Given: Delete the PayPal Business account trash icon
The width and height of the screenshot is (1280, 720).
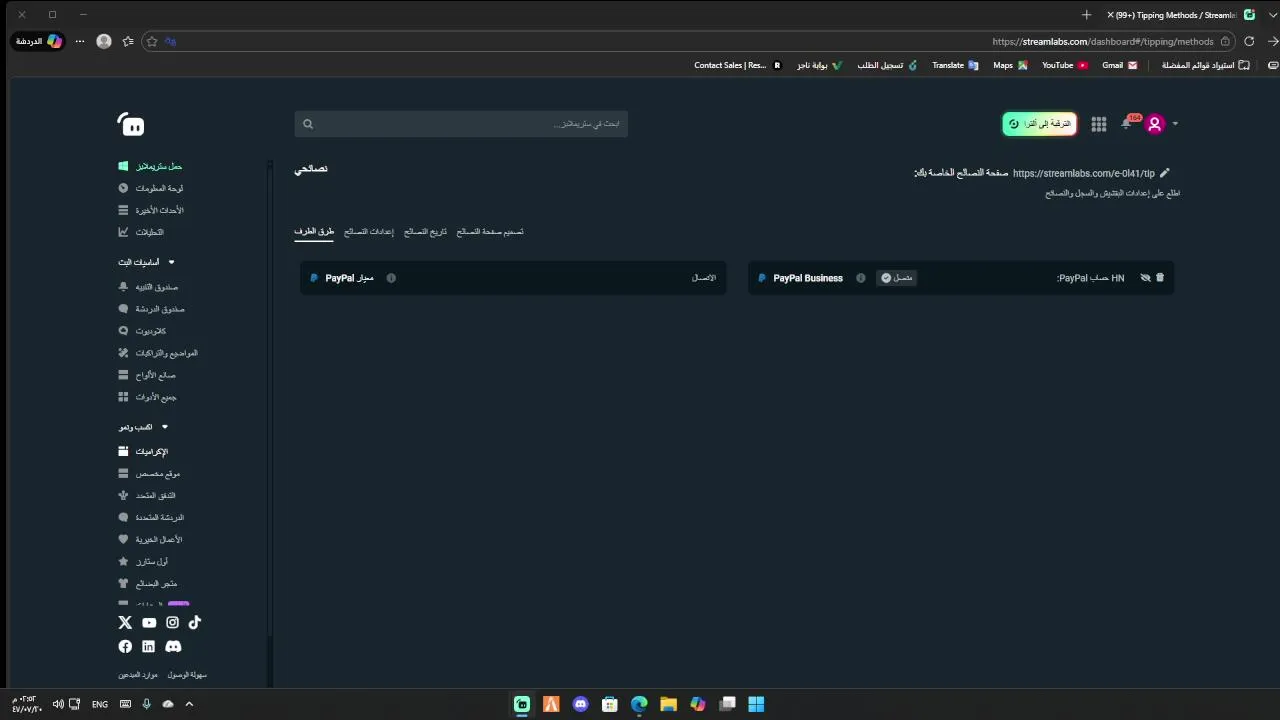Looking at the screenshot, I should [1160, 278].
